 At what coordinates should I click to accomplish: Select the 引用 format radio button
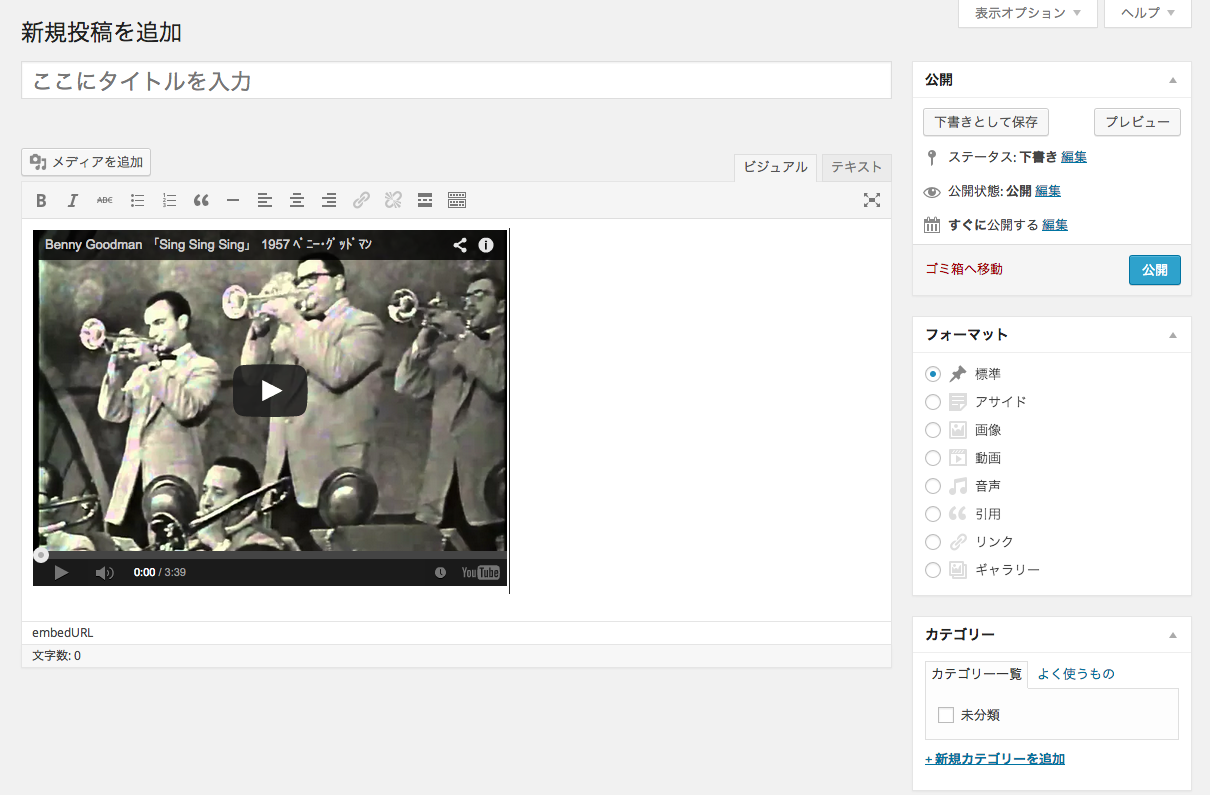click(933, 514)
